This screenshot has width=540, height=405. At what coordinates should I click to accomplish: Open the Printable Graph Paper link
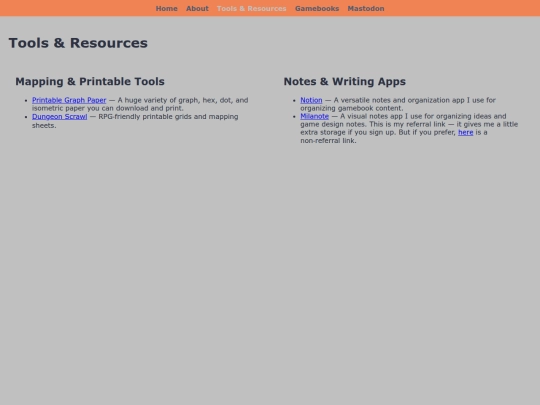tap(69, 100)
